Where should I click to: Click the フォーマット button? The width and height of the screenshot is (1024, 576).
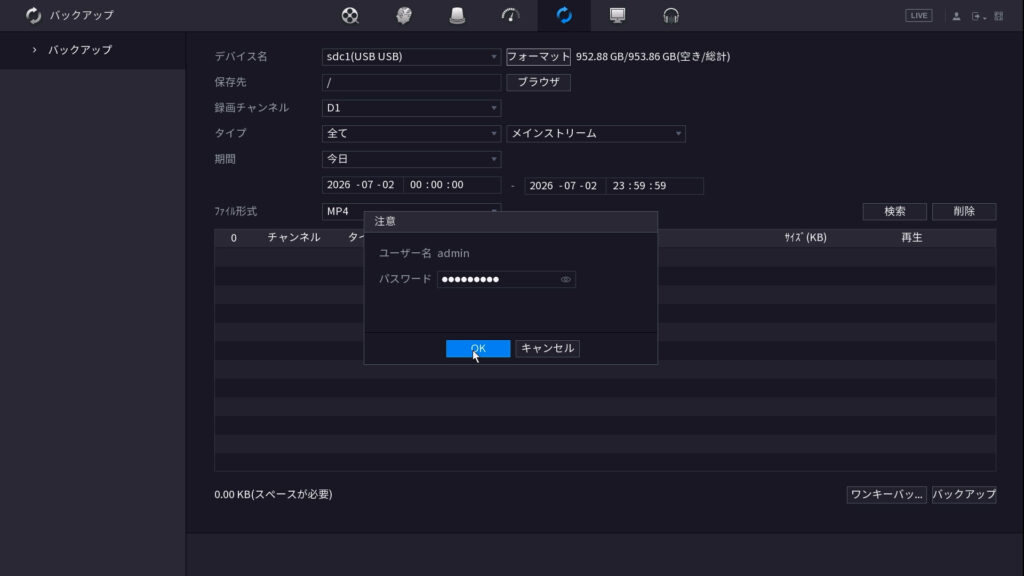pyautogui.click(x=538, y=56)
